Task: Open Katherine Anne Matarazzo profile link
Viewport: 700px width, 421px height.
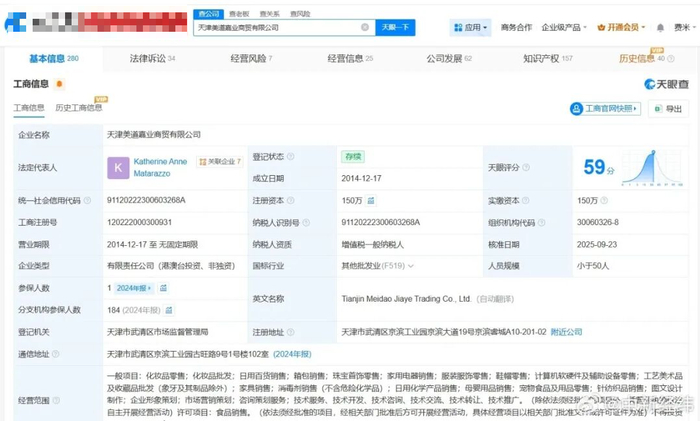Action: tap(160, 167)
